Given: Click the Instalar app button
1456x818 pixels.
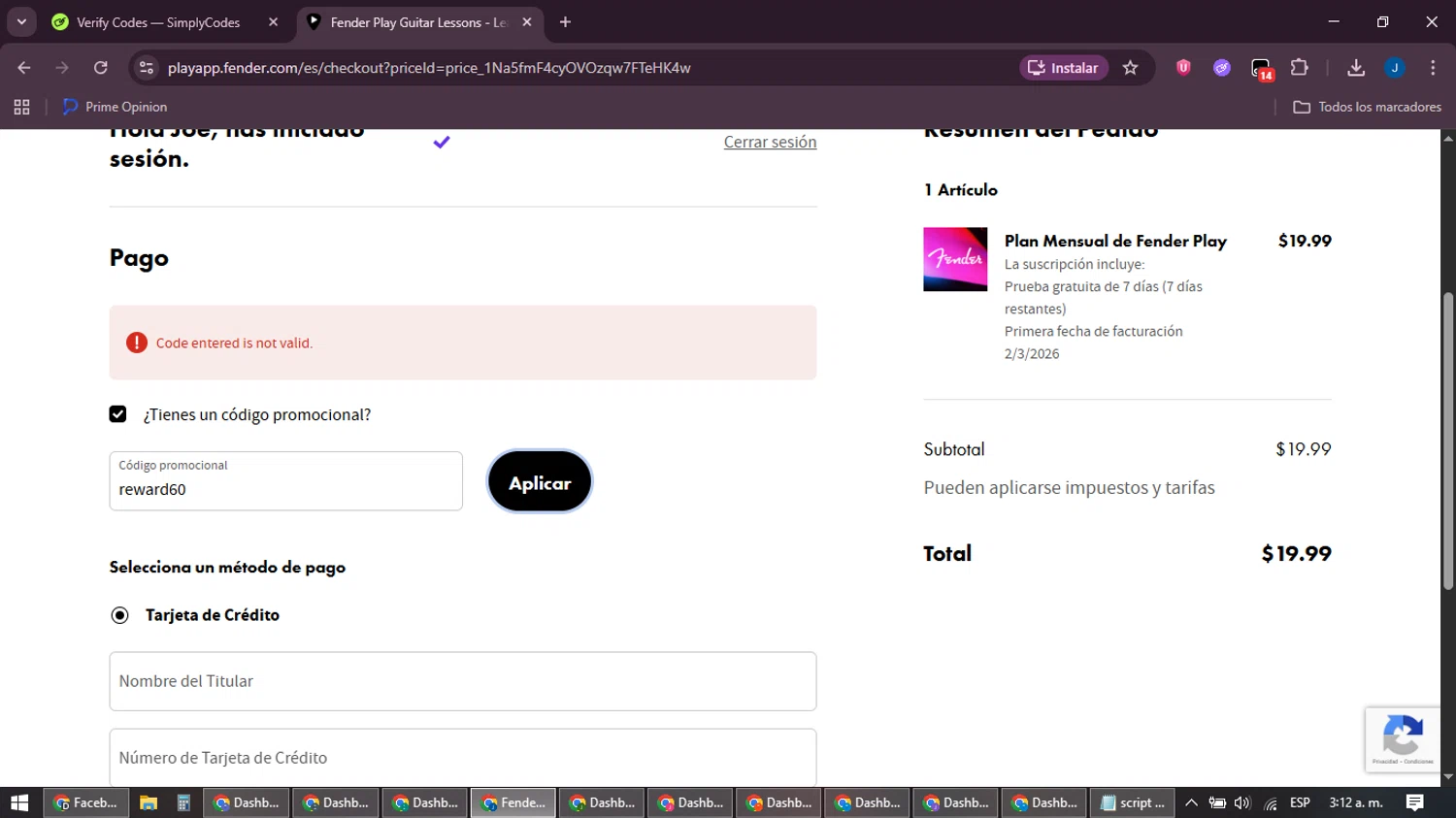Looking at the screenshot, I should [x=1064, y=68].
